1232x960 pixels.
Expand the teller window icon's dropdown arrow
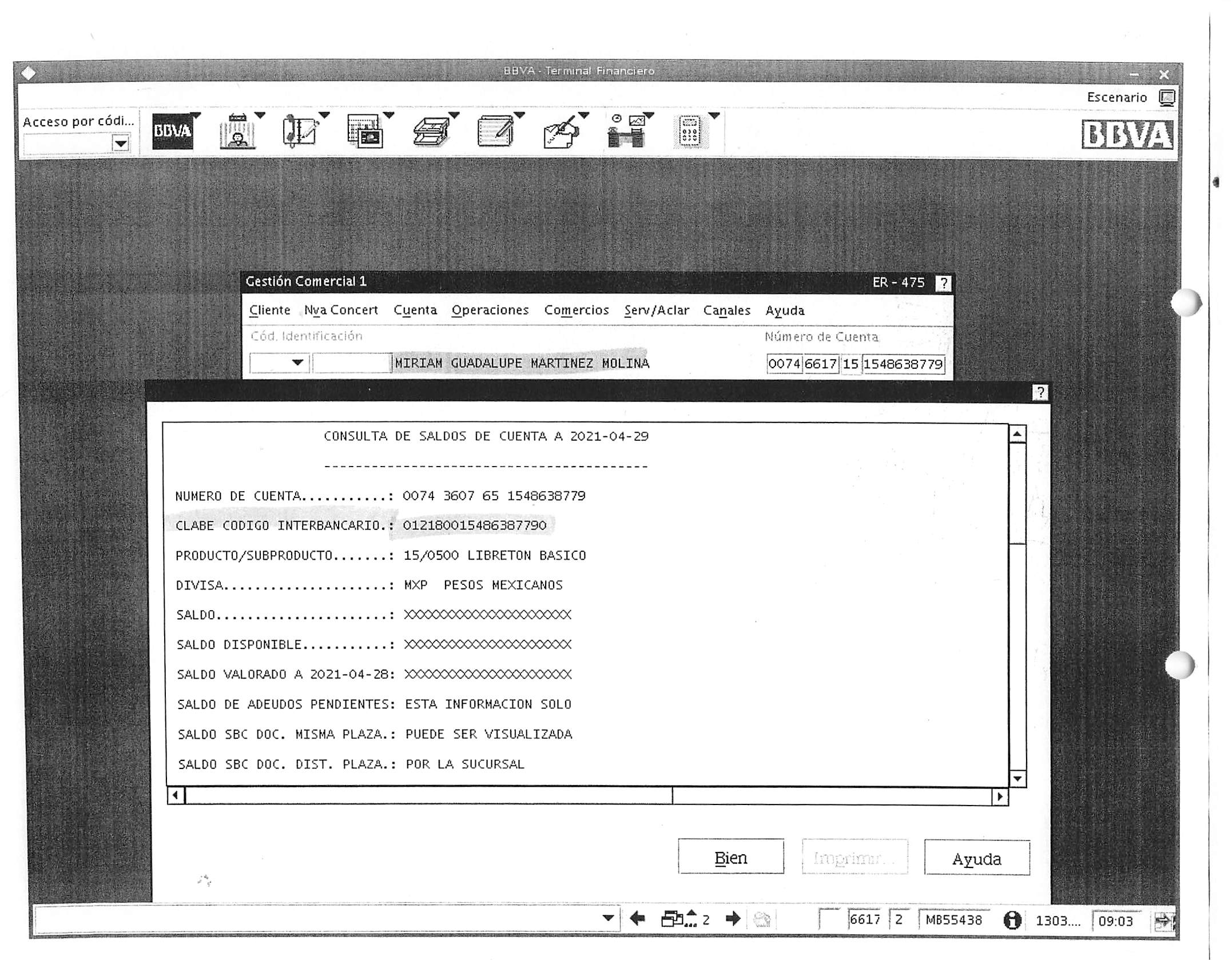[260, 115]
